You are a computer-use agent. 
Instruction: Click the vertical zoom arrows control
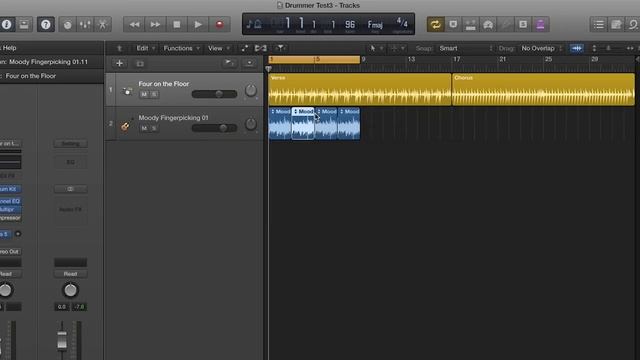tap(594, 48)
